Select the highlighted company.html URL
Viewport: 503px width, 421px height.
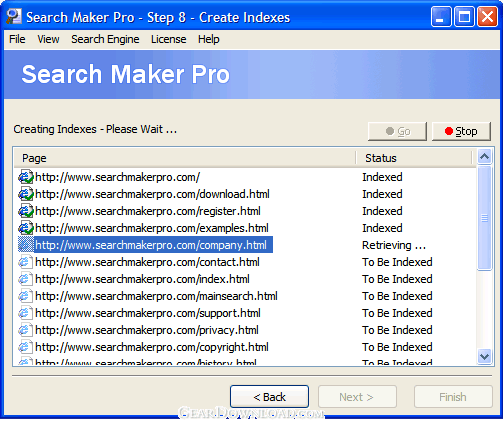tap(153, 245)
